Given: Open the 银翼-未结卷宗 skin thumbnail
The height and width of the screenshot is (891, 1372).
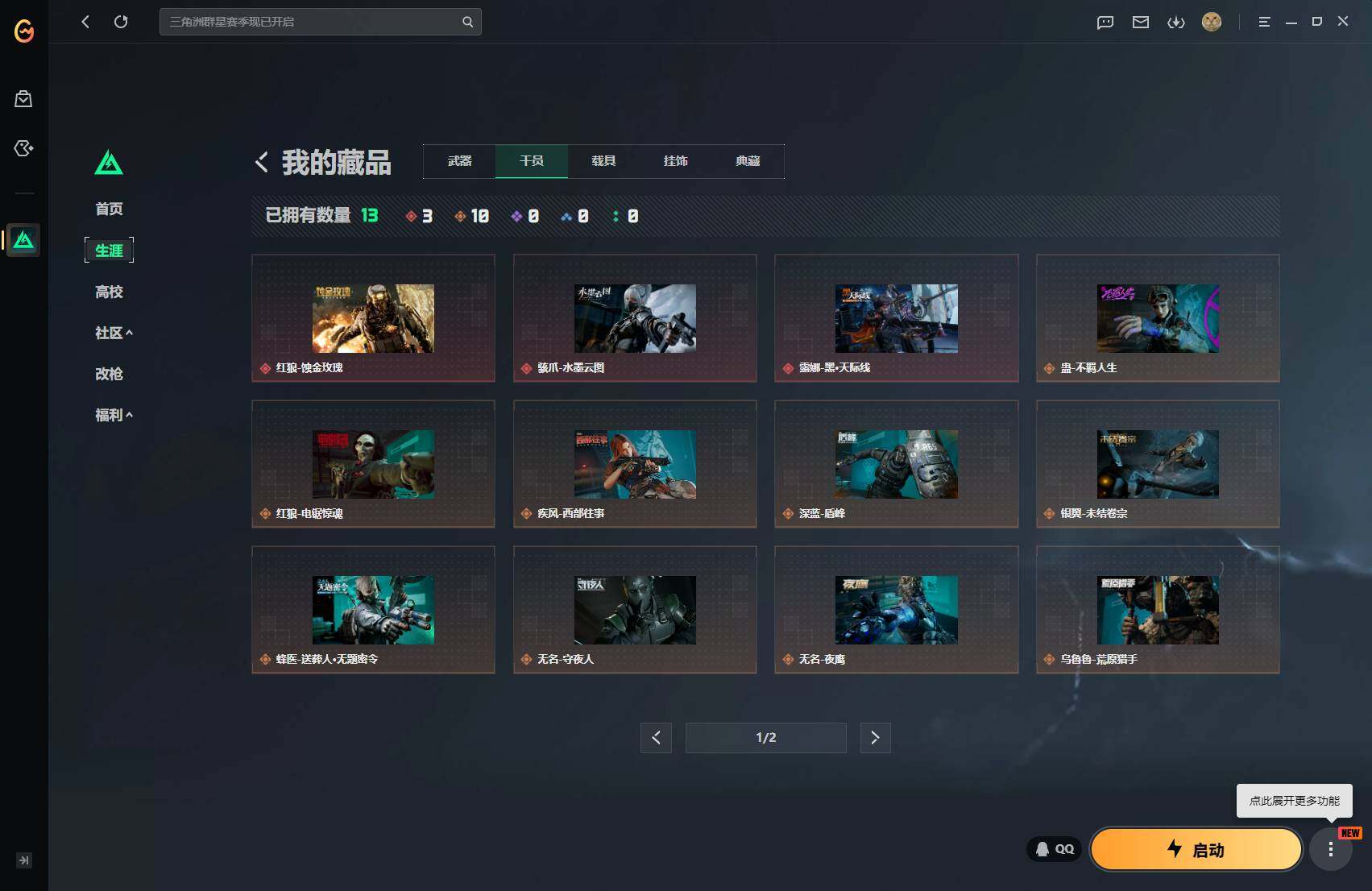Looking at the screenshot, I should point(1158,464).
